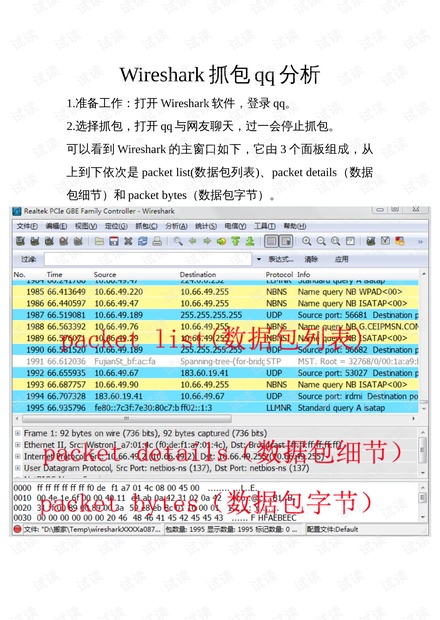This screenshot has width=440, height=620.
Task: Select packet 1986 NBNS ISATAP query
Action: coord(215,303)
